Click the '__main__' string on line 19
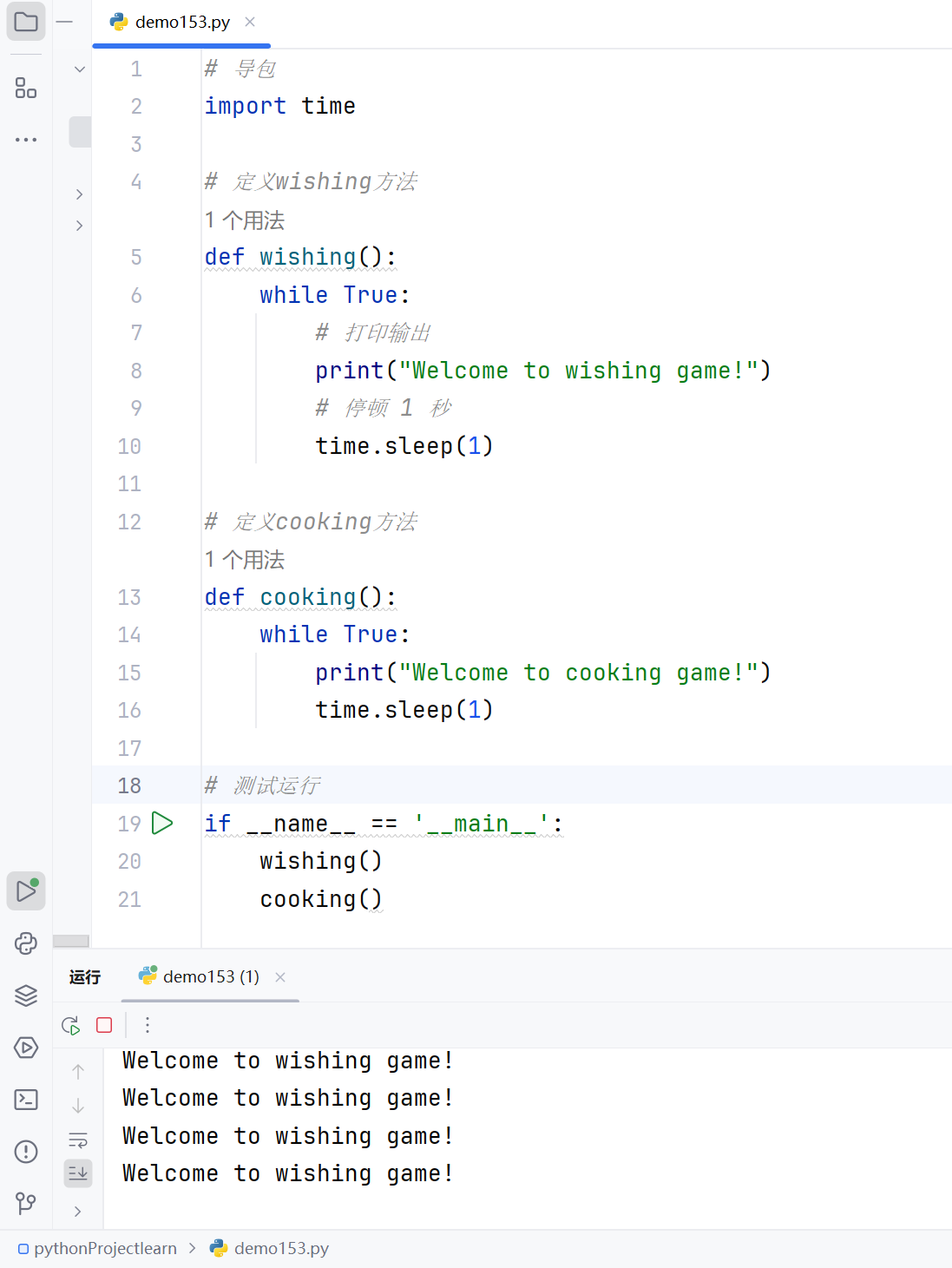Viewport: 952px width, 1268px height. click(482, 824)
